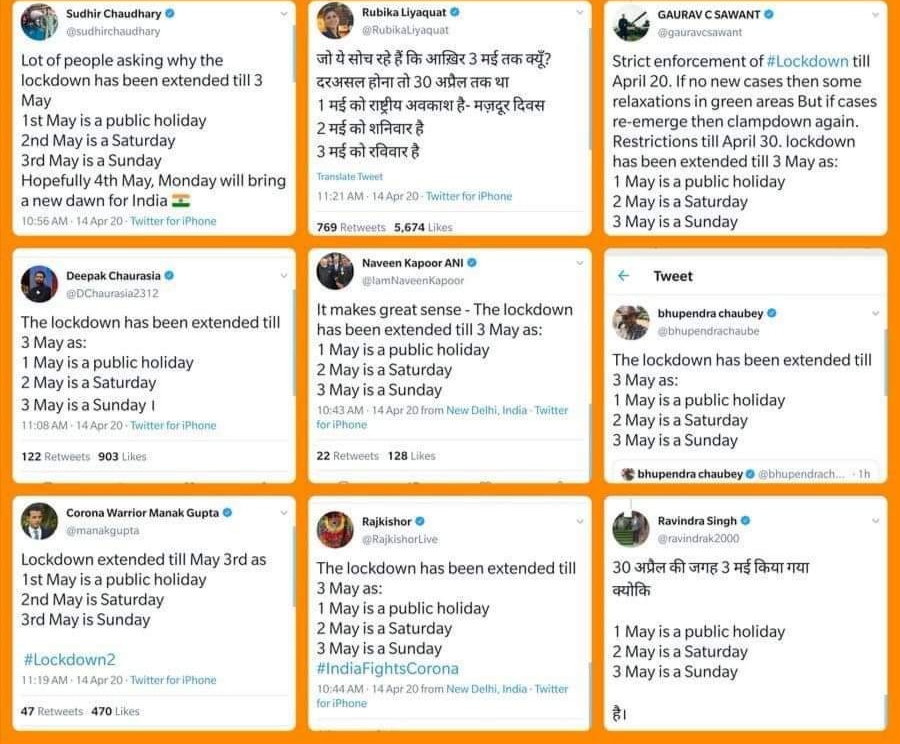Click bhupendra chaubey's profile avatar

(631, 322)
